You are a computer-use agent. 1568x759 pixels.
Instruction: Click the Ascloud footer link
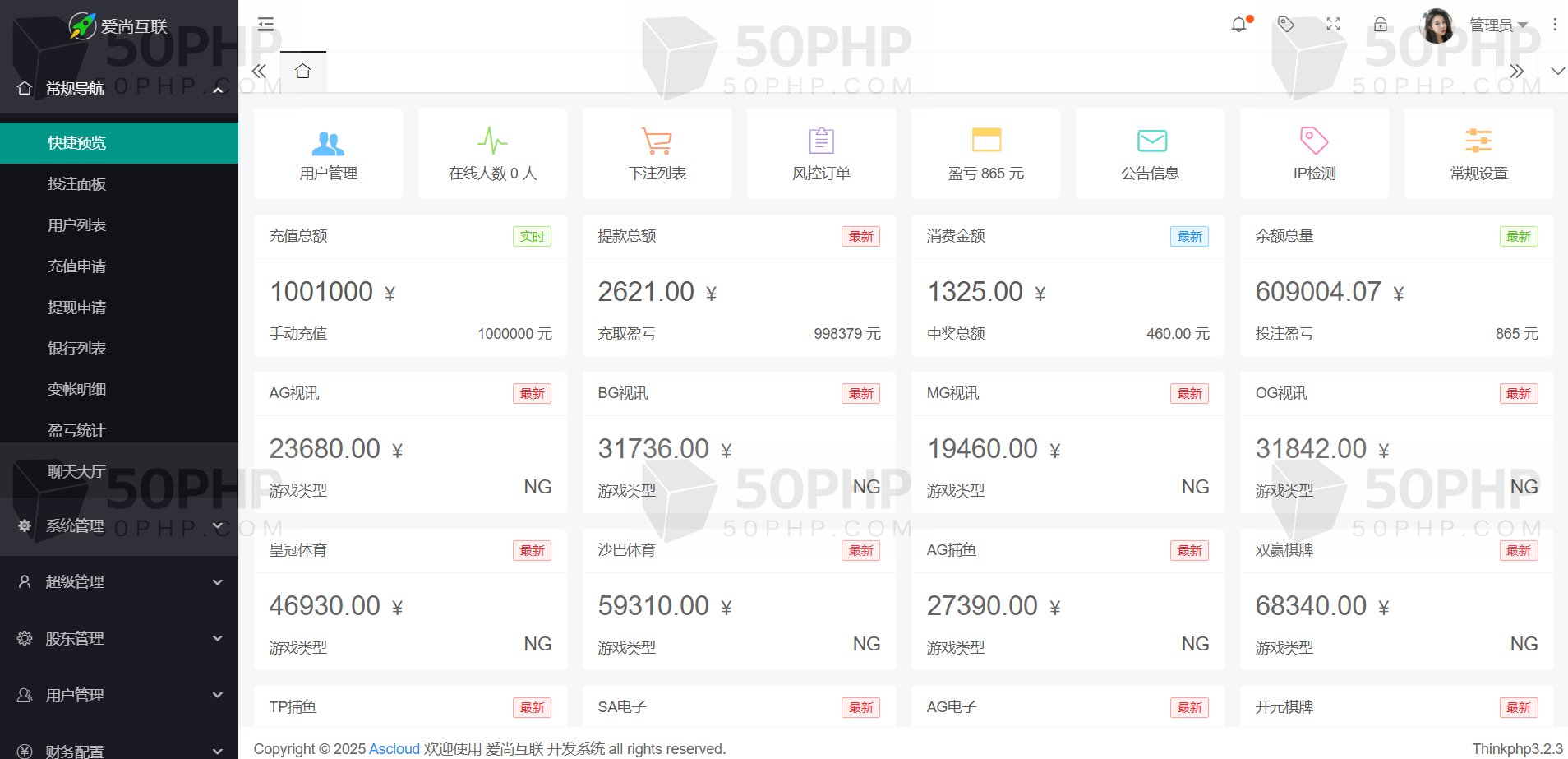(394, 749)
